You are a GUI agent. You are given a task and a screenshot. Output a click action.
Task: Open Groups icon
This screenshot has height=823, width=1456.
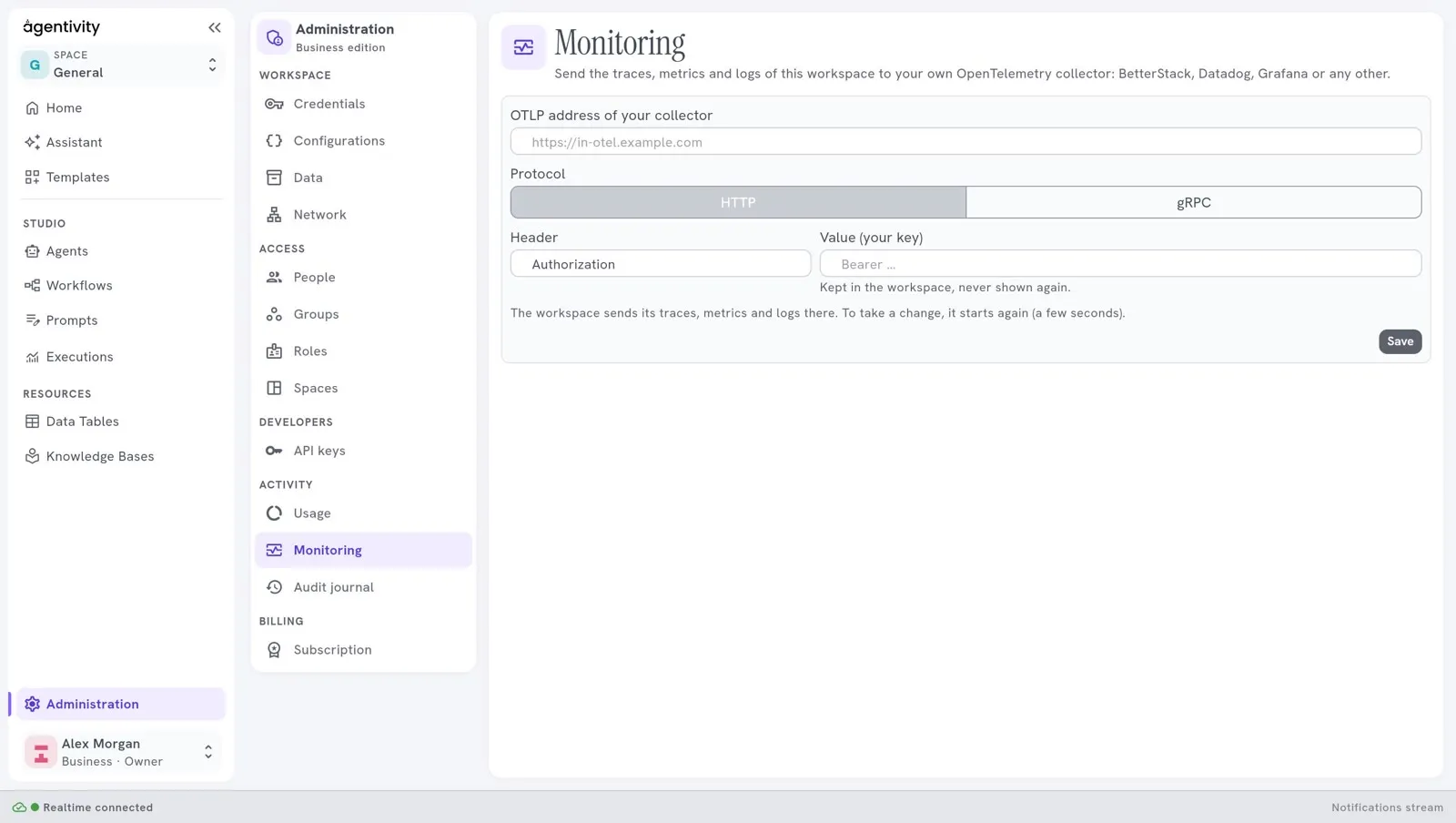pos(274,314)
